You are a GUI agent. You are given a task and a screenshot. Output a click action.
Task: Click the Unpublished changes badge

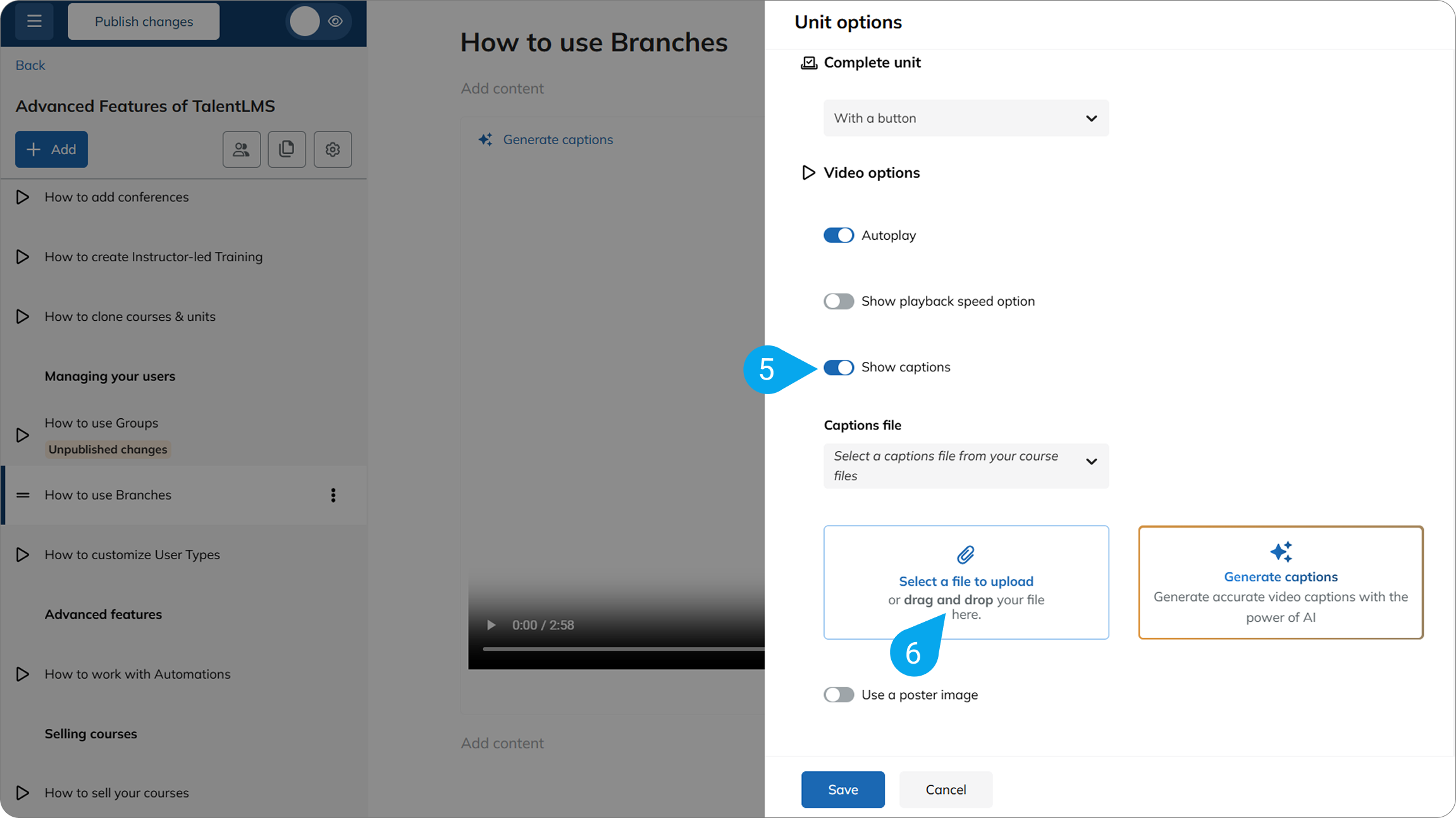pyautogui.click(x=108, y=449)
